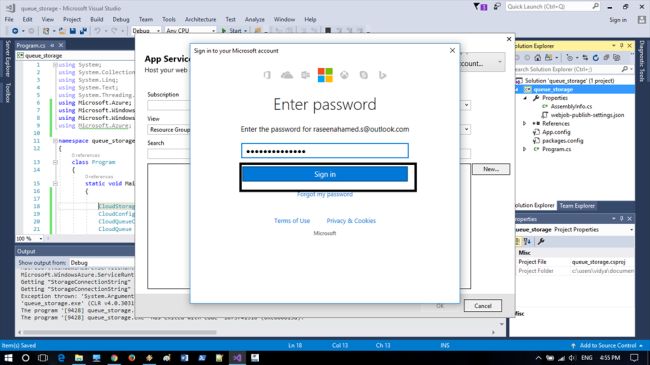Select AssemblyInfo.cs in Solution Explorer
The height and width of the screenshot is (365, 650).
point(571,106)
